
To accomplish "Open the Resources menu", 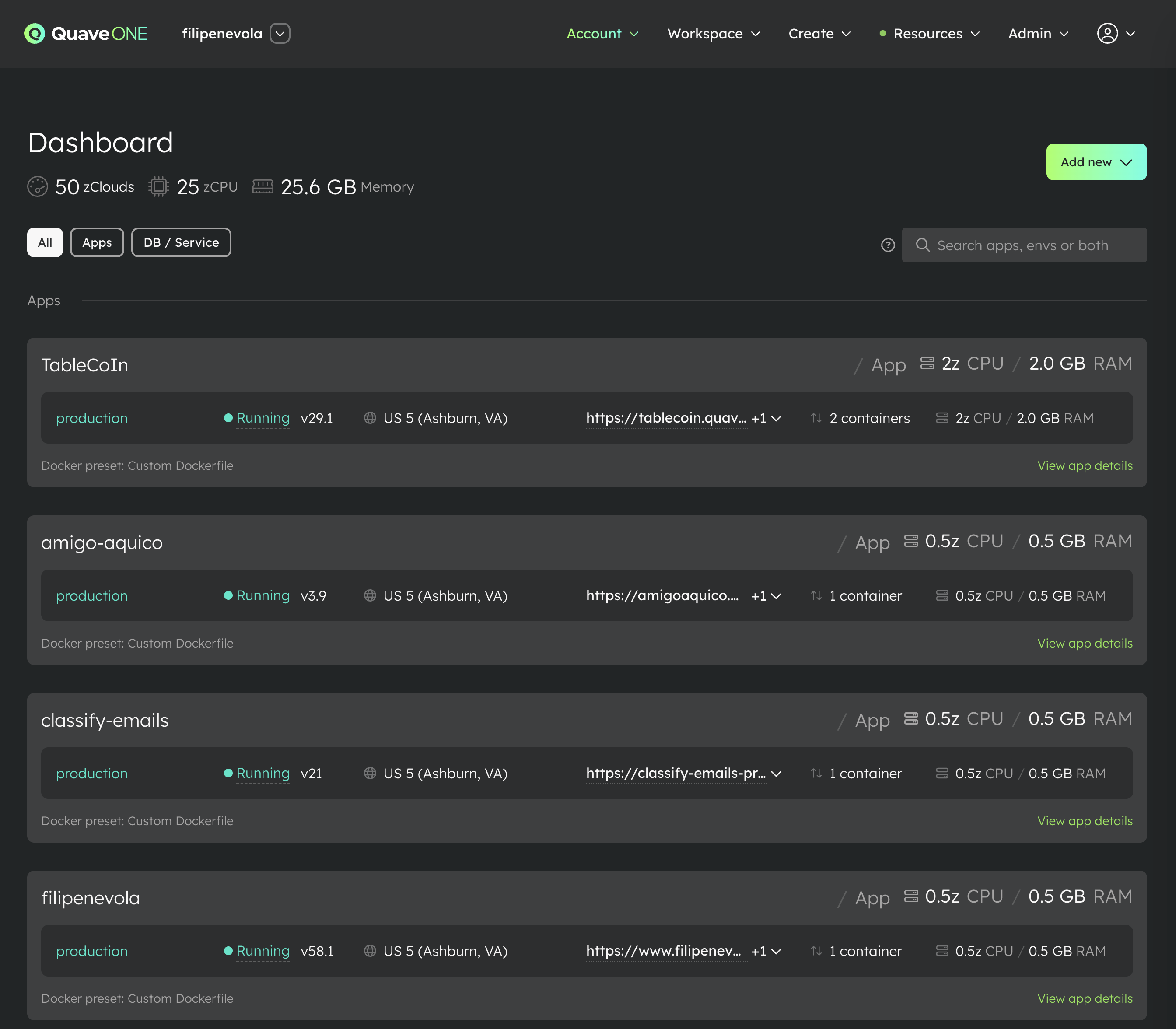I will coord(929,34).
